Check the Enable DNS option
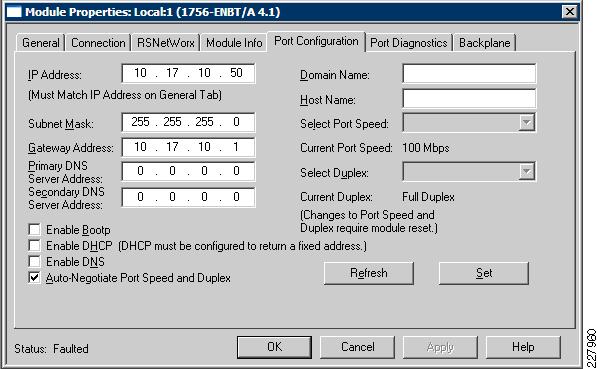 click(x=34, y=262)
